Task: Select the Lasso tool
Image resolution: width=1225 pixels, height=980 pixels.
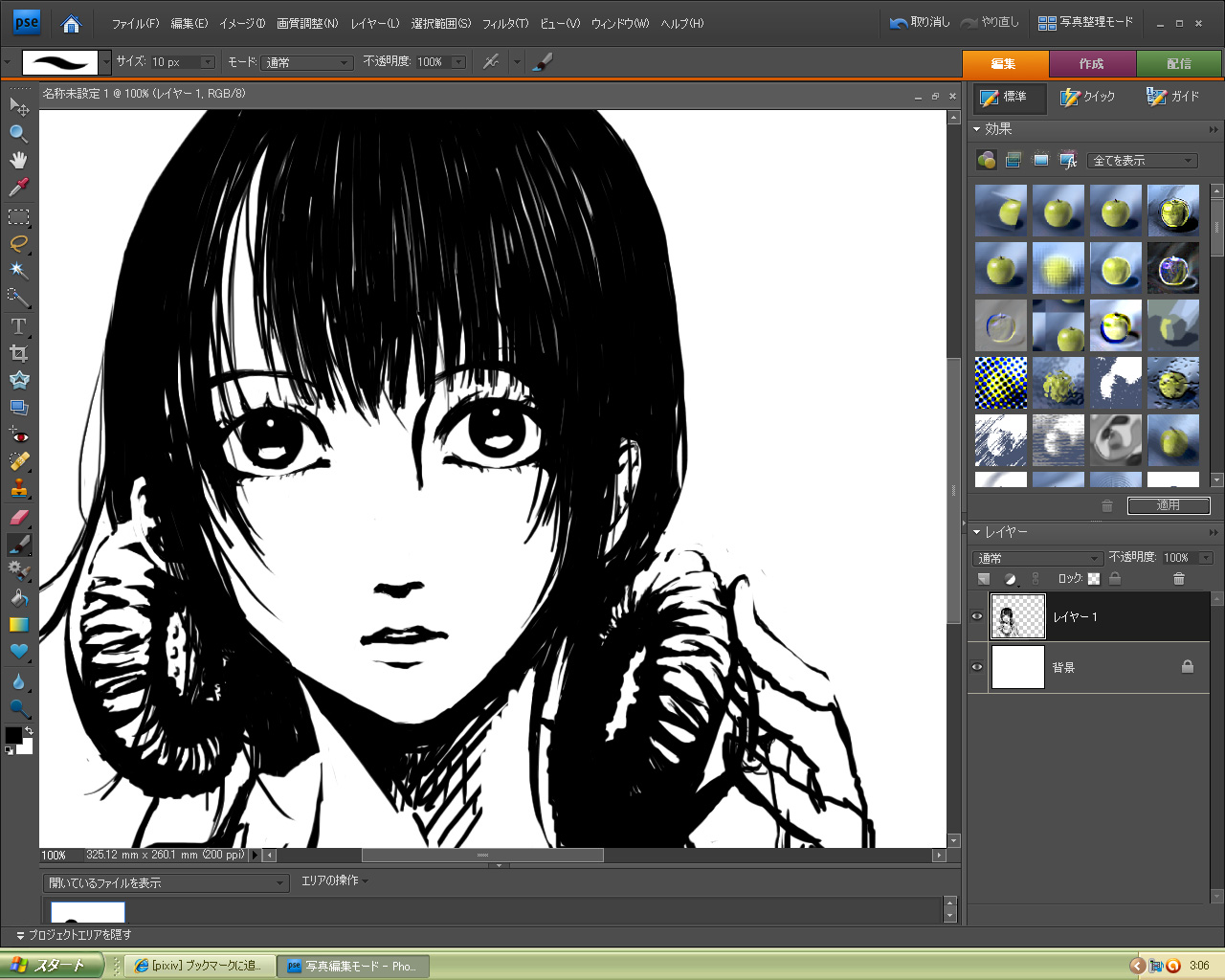Action: 18,243
